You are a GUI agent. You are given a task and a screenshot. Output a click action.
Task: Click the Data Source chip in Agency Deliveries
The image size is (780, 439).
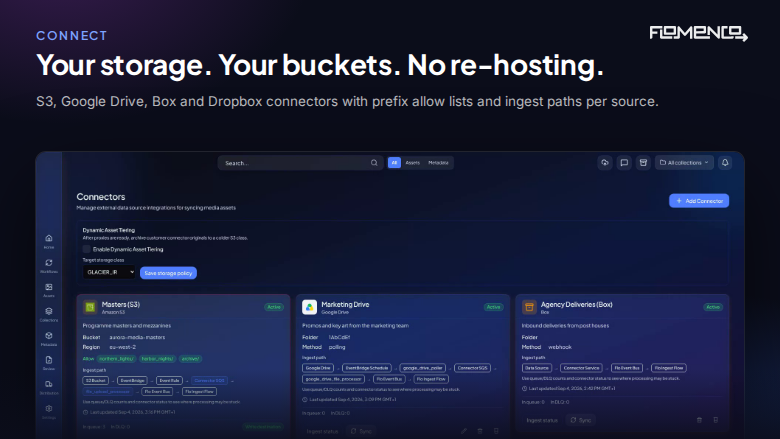537,368
